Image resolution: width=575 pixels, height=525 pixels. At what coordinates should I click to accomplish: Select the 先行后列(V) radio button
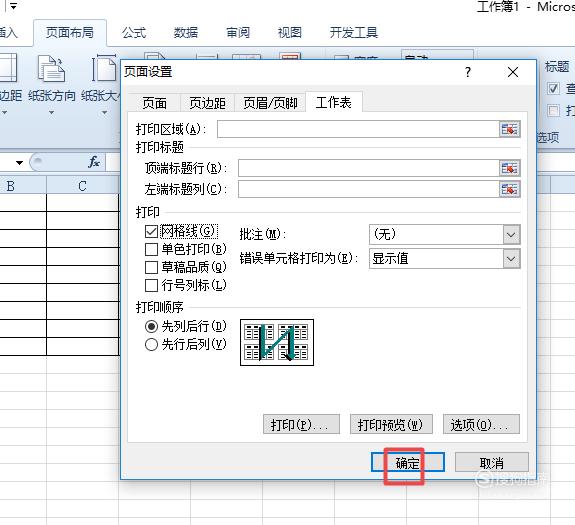pos(151,344)
